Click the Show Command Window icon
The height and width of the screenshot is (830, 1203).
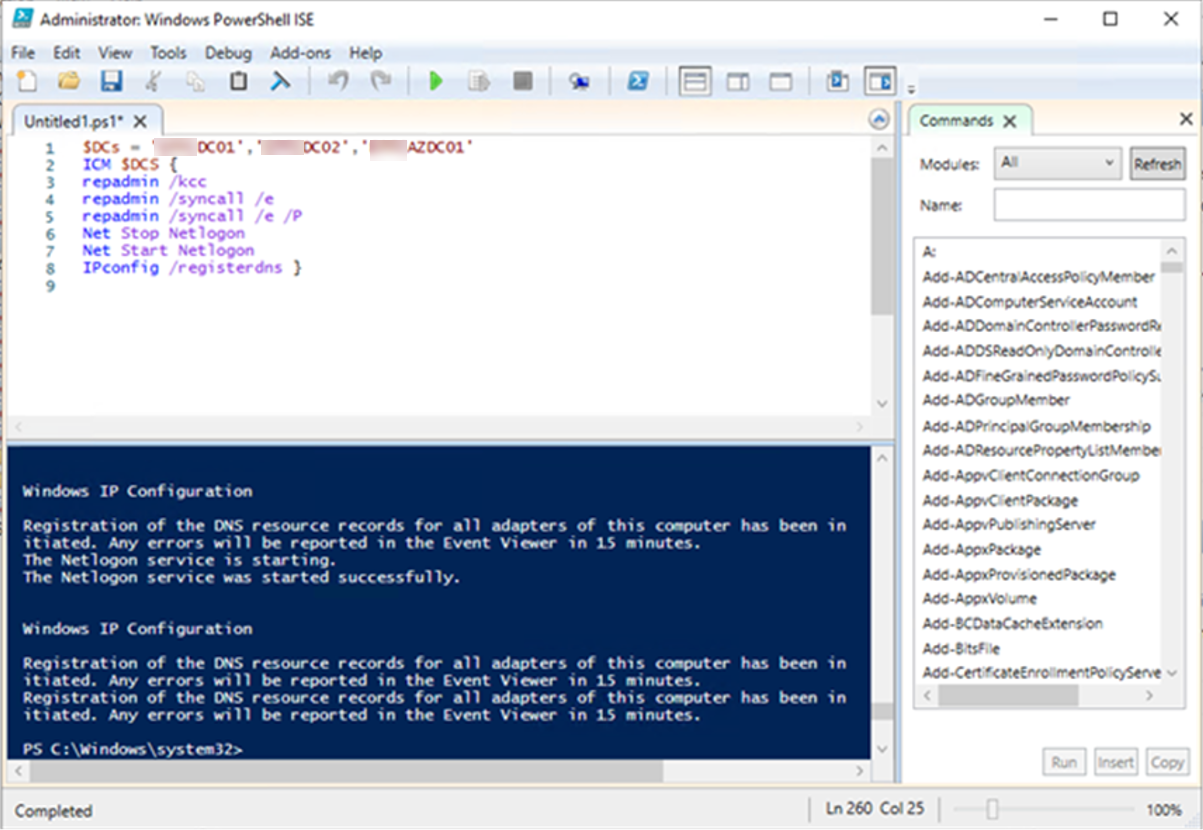(837, 82)
